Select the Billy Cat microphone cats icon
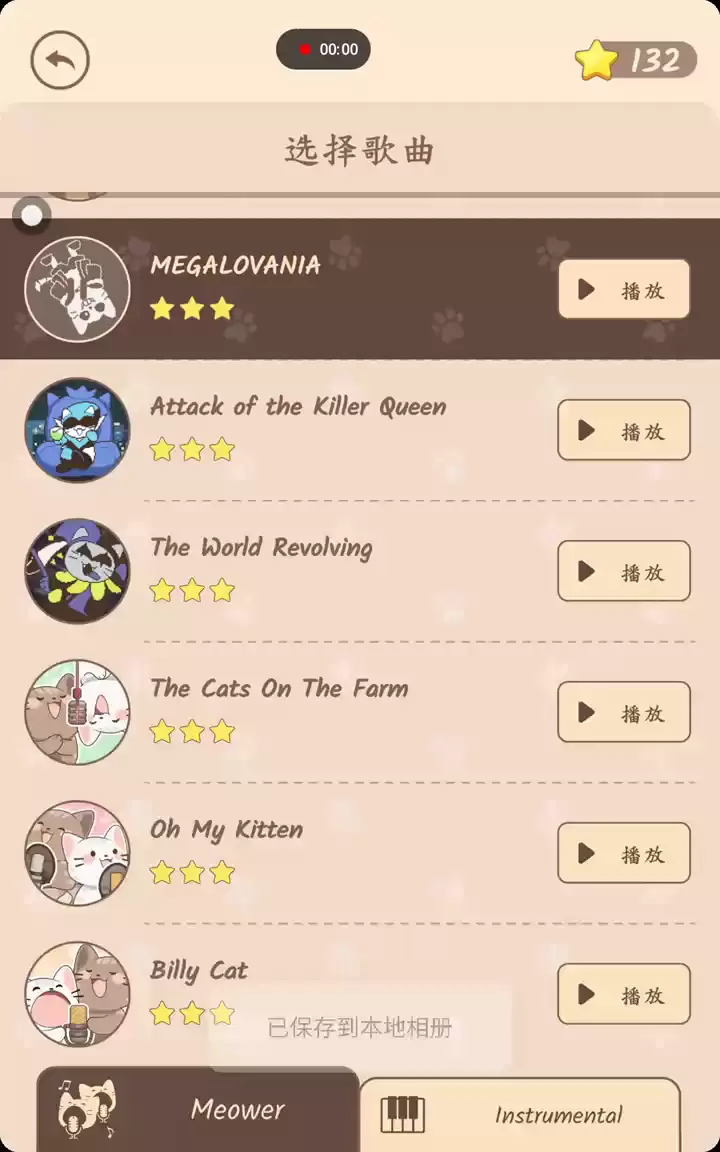 [77, 994]
